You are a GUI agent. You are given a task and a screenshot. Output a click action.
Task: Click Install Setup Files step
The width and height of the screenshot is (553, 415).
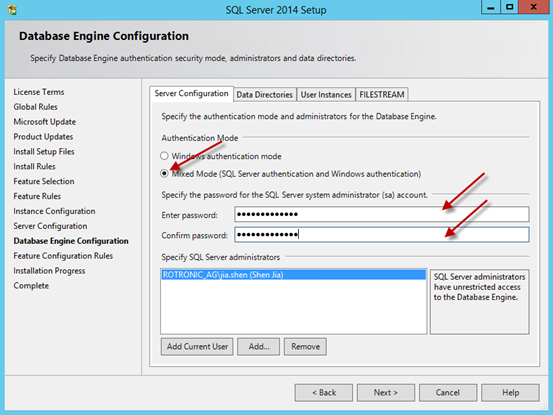[44, 152]
